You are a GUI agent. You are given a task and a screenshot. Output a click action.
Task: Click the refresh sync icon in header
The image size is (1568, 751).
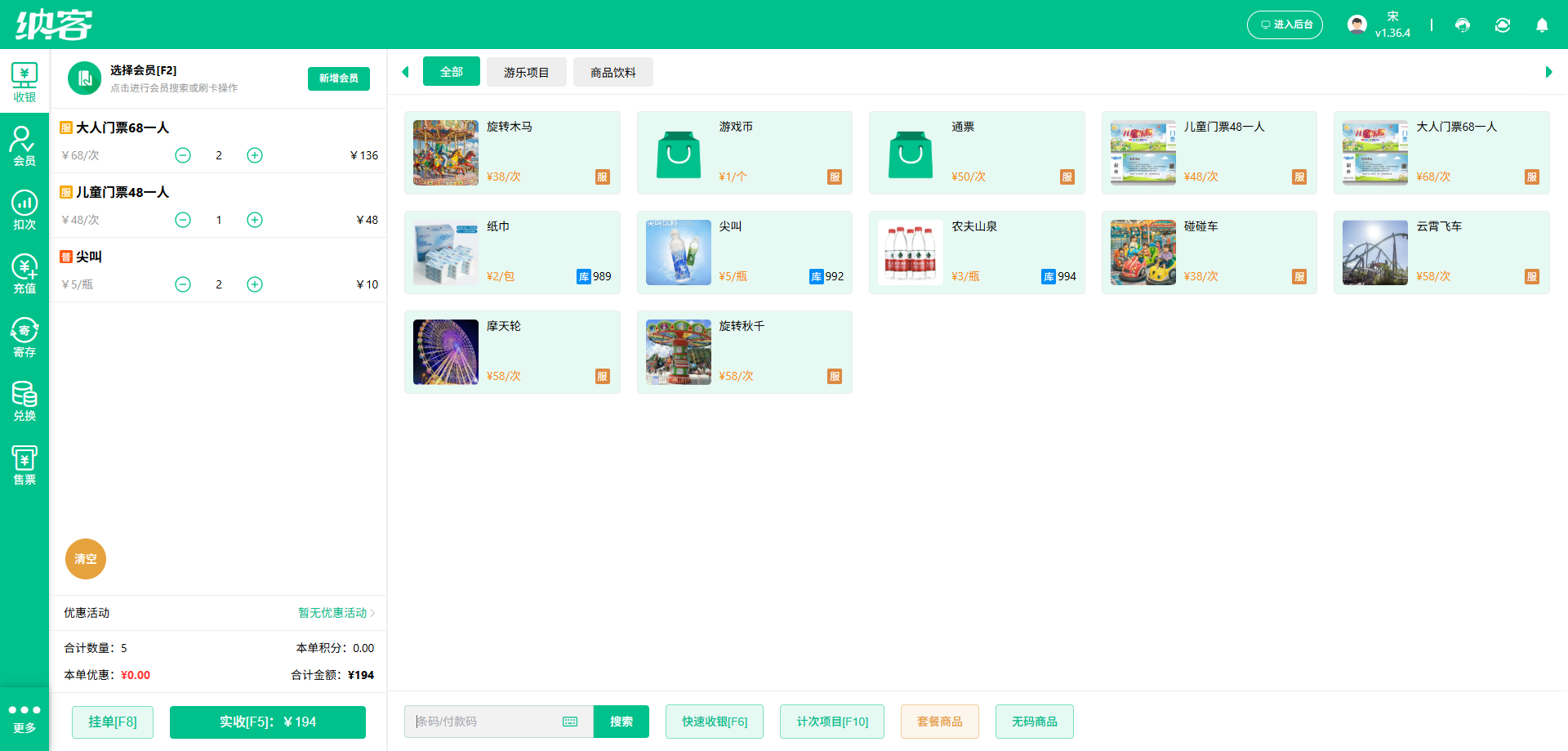pos(1503,25)
